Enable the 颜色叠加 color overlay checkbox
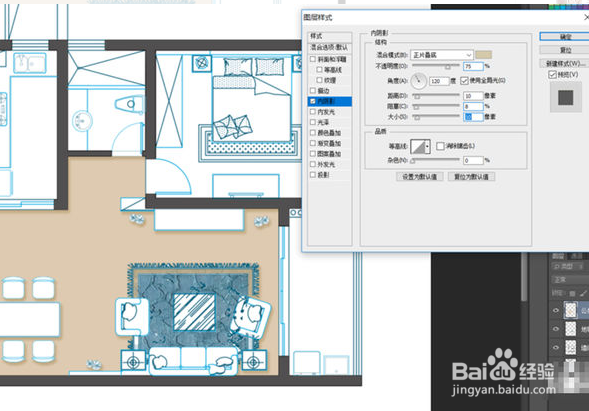The width and height of the screenshot is (589, 411). 313,133
